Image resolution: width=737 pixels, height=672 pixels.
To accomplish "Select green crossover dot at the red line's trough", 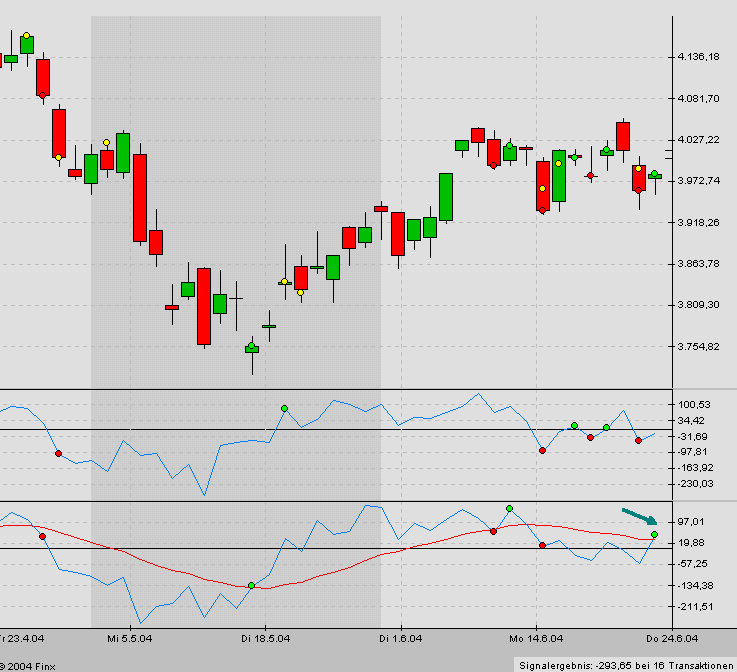I will tap(251, 585).
